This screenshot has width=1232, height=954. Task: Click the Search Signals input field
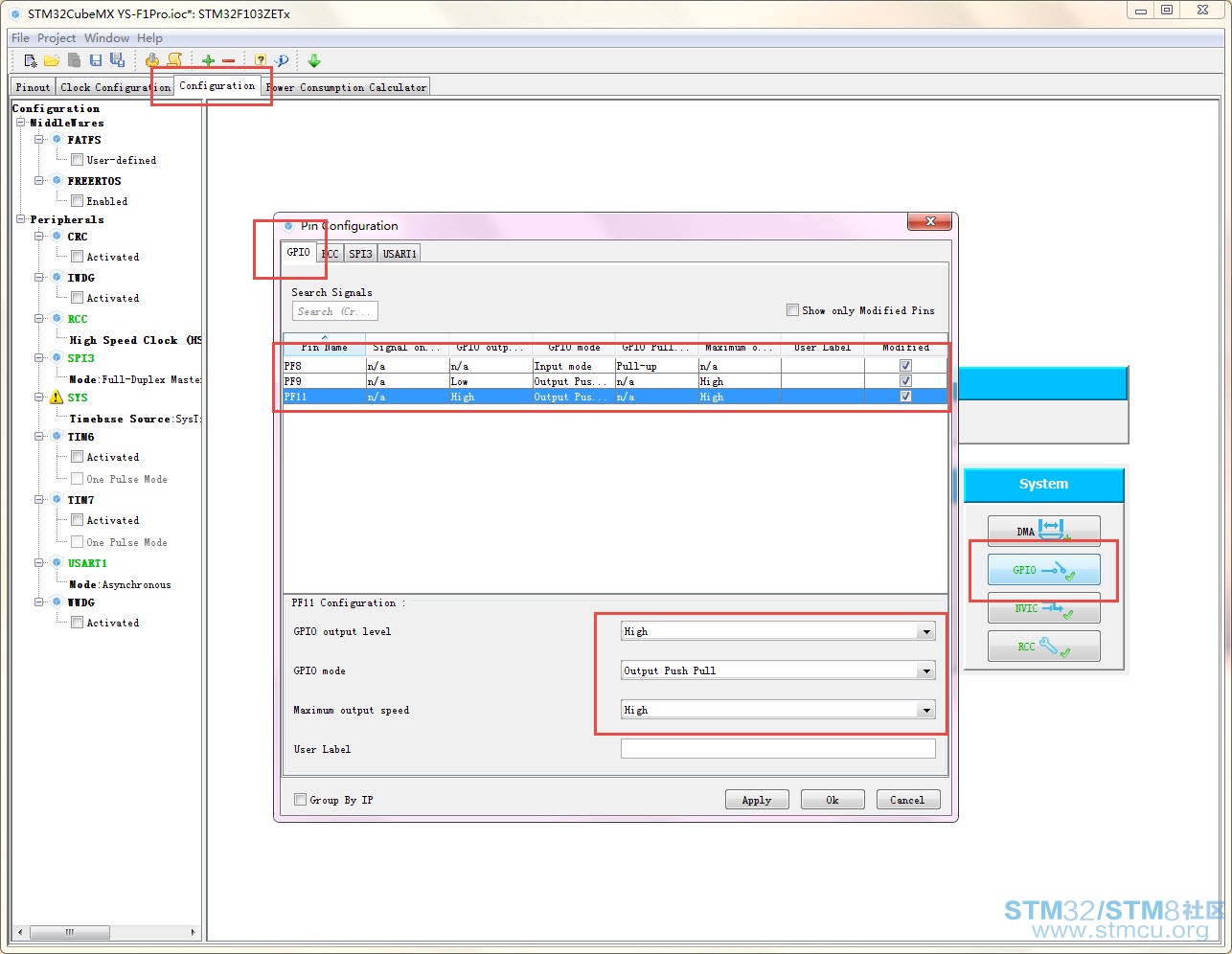click(x=335, y=311)
